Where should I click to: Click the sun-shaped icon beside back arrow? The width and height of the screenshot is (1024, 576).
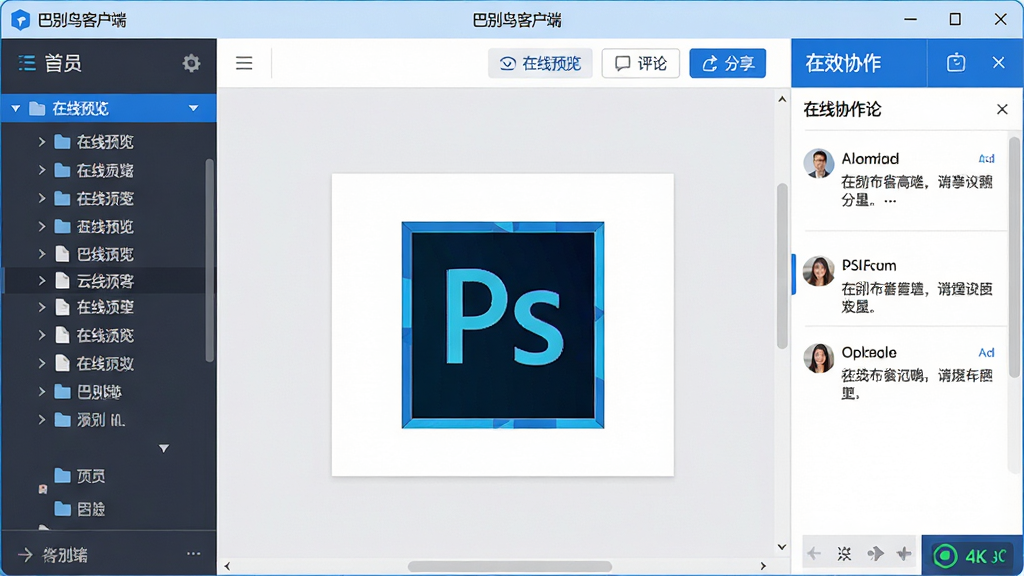click(x=844, y=554)
